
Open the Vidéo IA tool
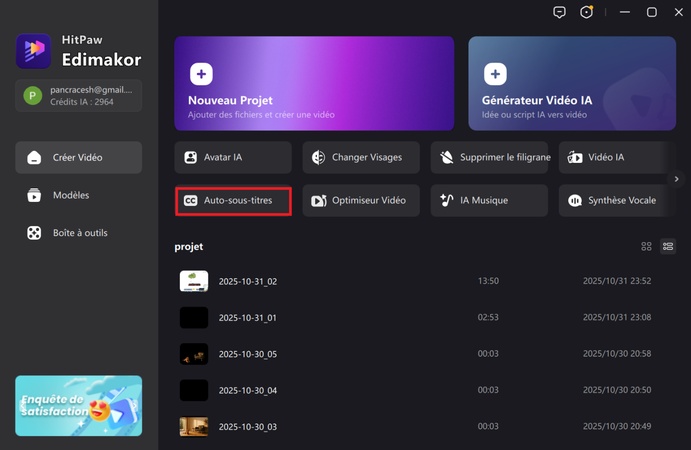coord(612,158)
